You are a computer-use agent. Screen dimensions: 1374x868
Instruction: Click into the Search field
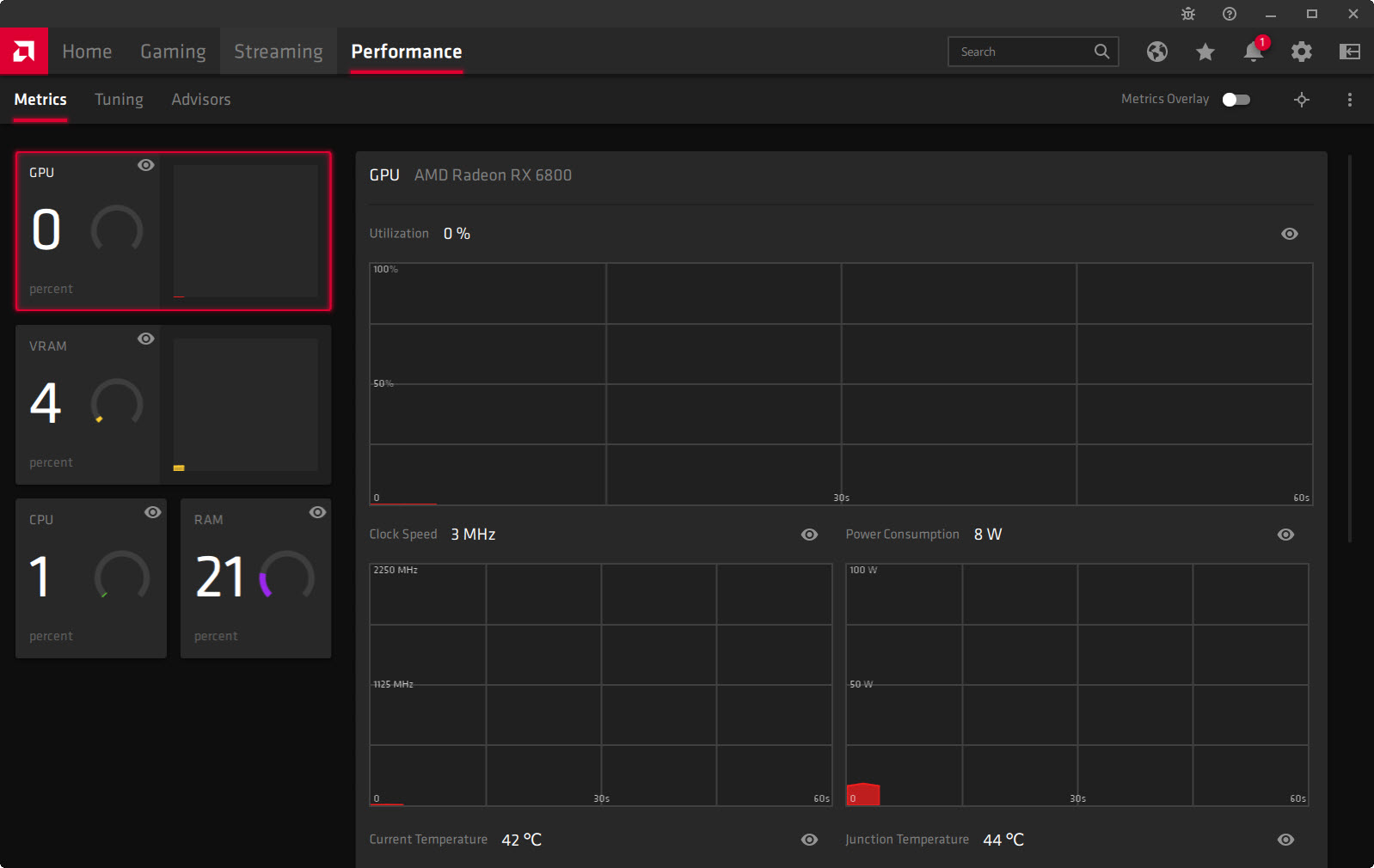coord(1021,52)
